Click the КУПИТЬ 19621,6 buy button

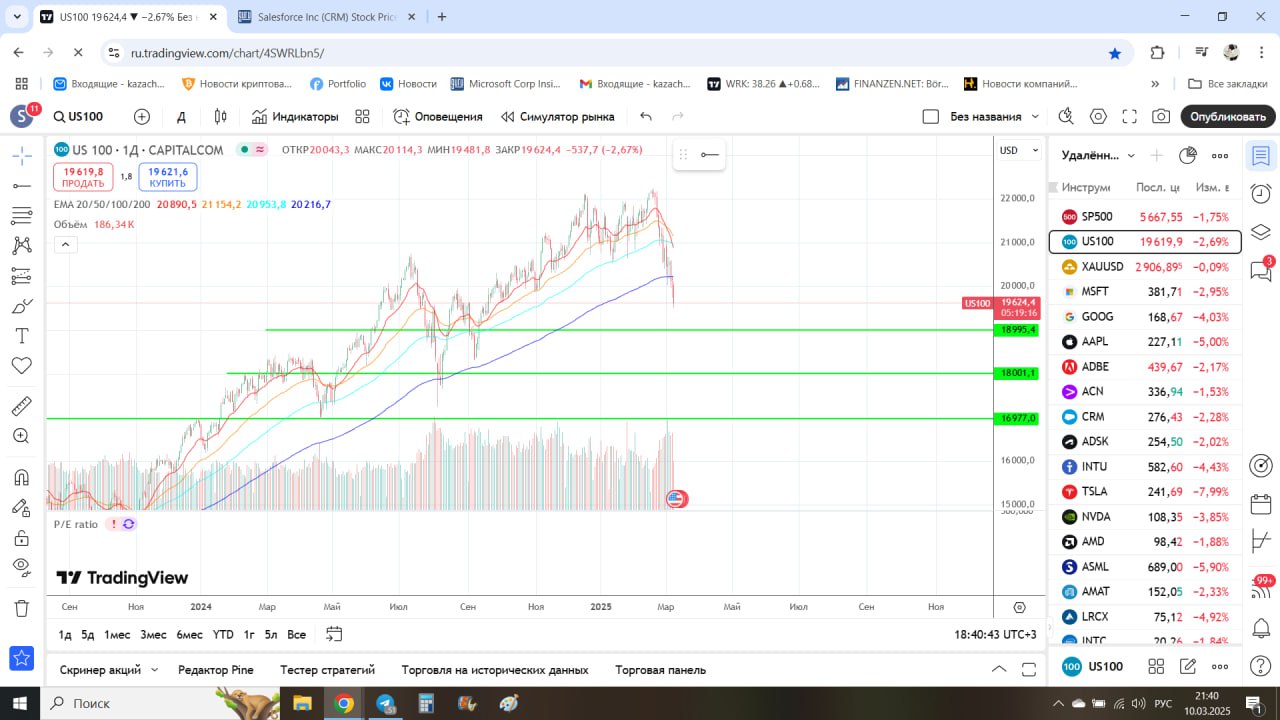pos(168,177)
